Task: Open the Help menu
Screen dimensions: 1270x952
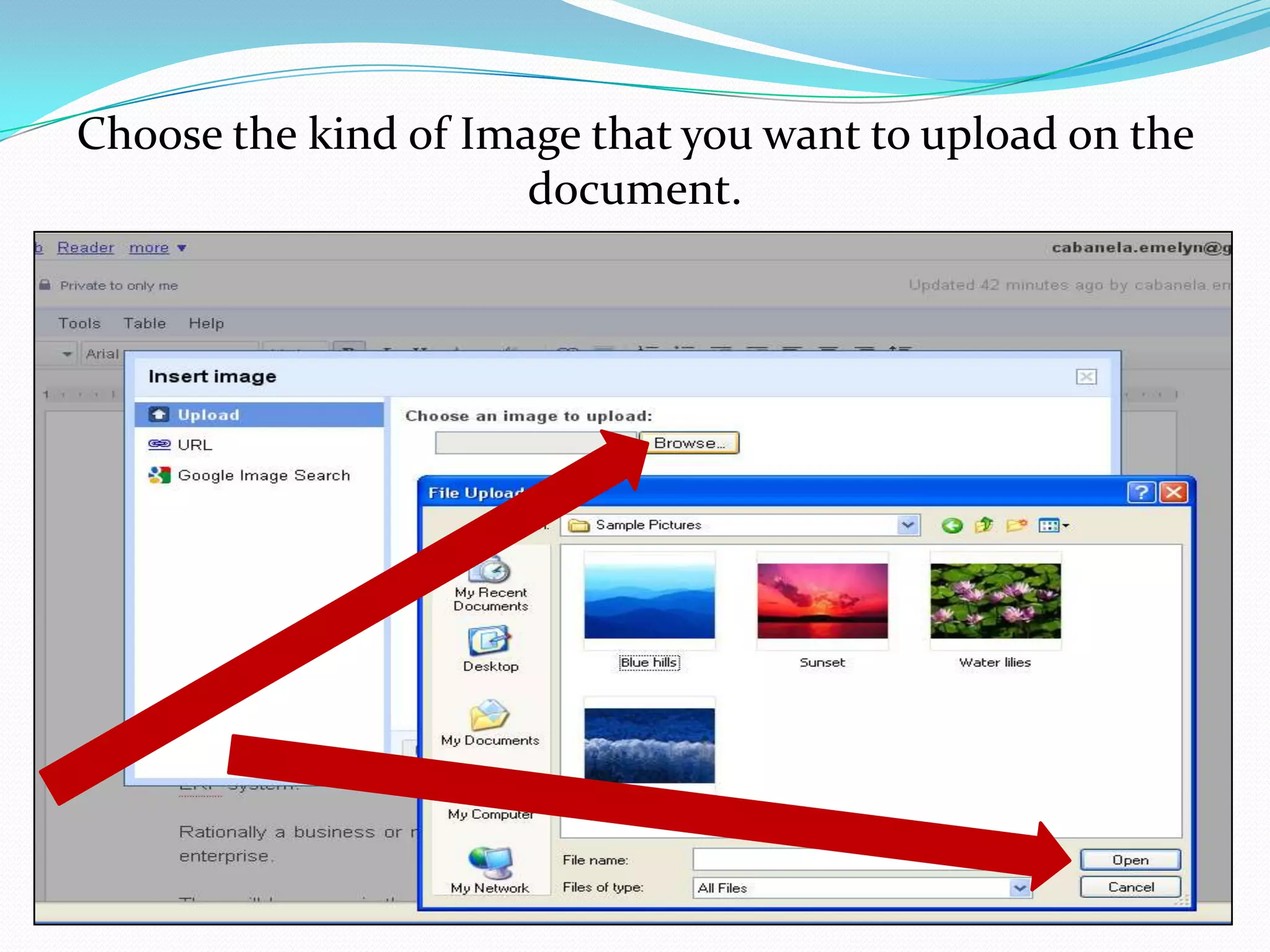Action: pyautogui.click(x=206, y=324)
